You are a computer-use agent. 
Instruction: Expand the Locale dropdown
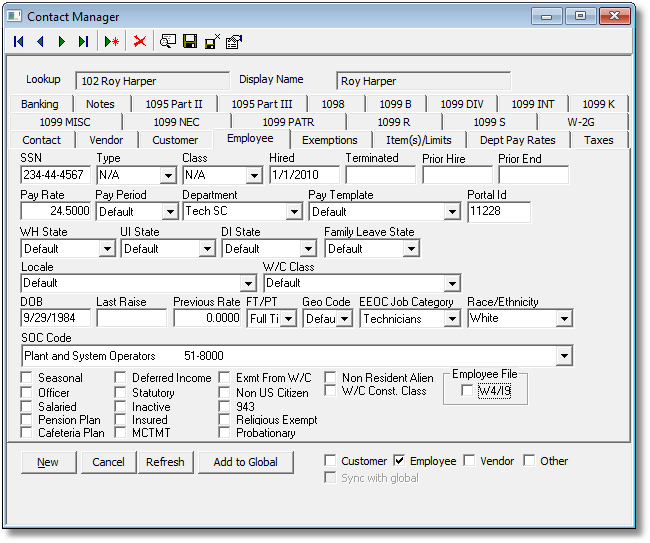pyautogui.click(x=248, y=284)
